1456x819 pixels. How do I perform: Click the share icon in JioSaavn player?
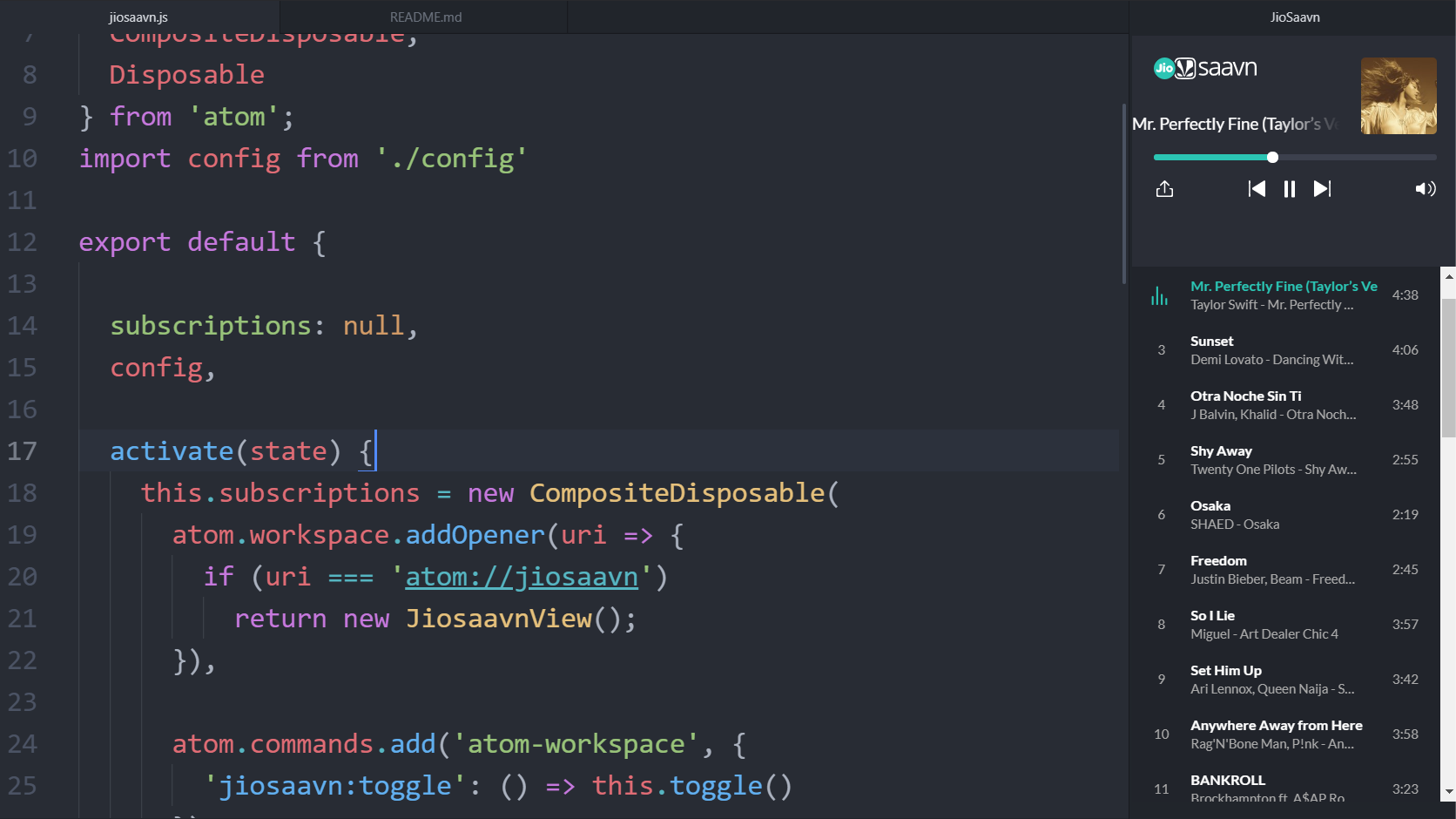(x=1164, y=189)
